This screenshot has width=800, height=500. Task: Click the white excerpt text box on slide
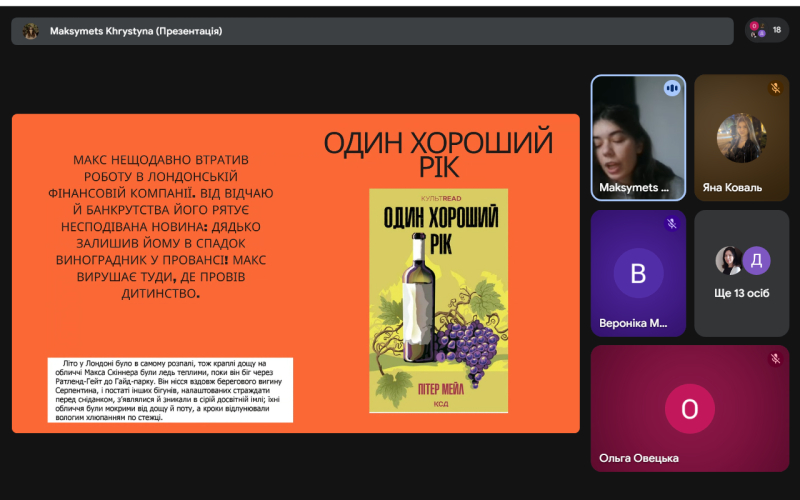pos(170,389)
